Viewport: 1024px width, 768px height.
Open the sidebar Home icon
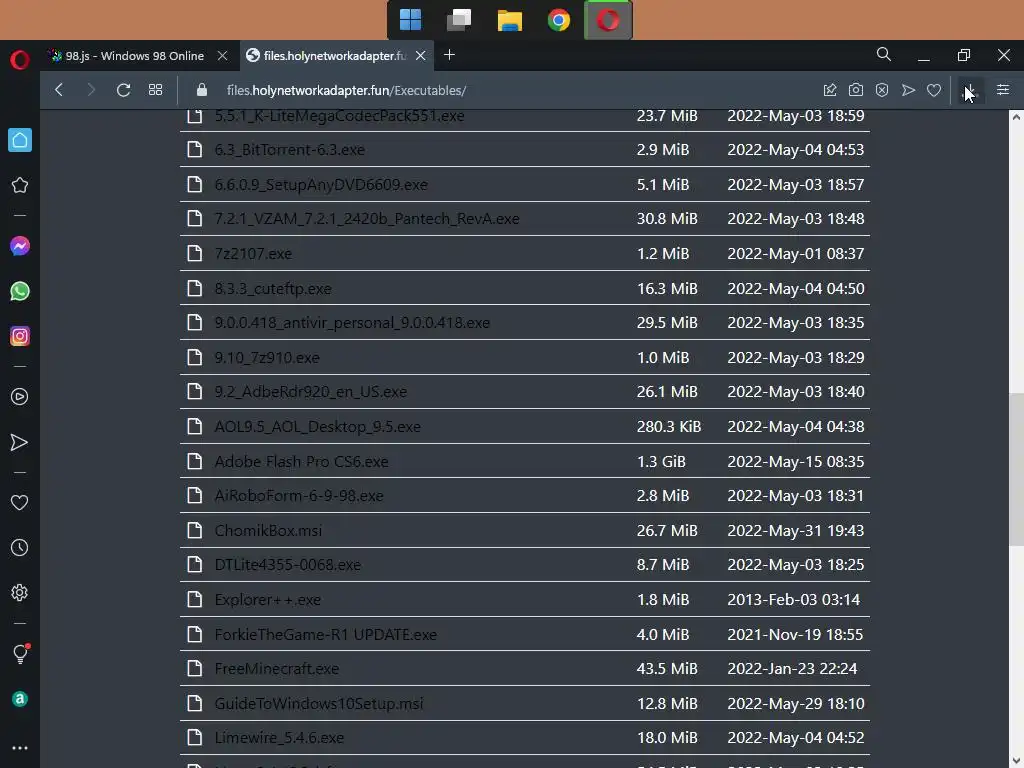[20, 140]
